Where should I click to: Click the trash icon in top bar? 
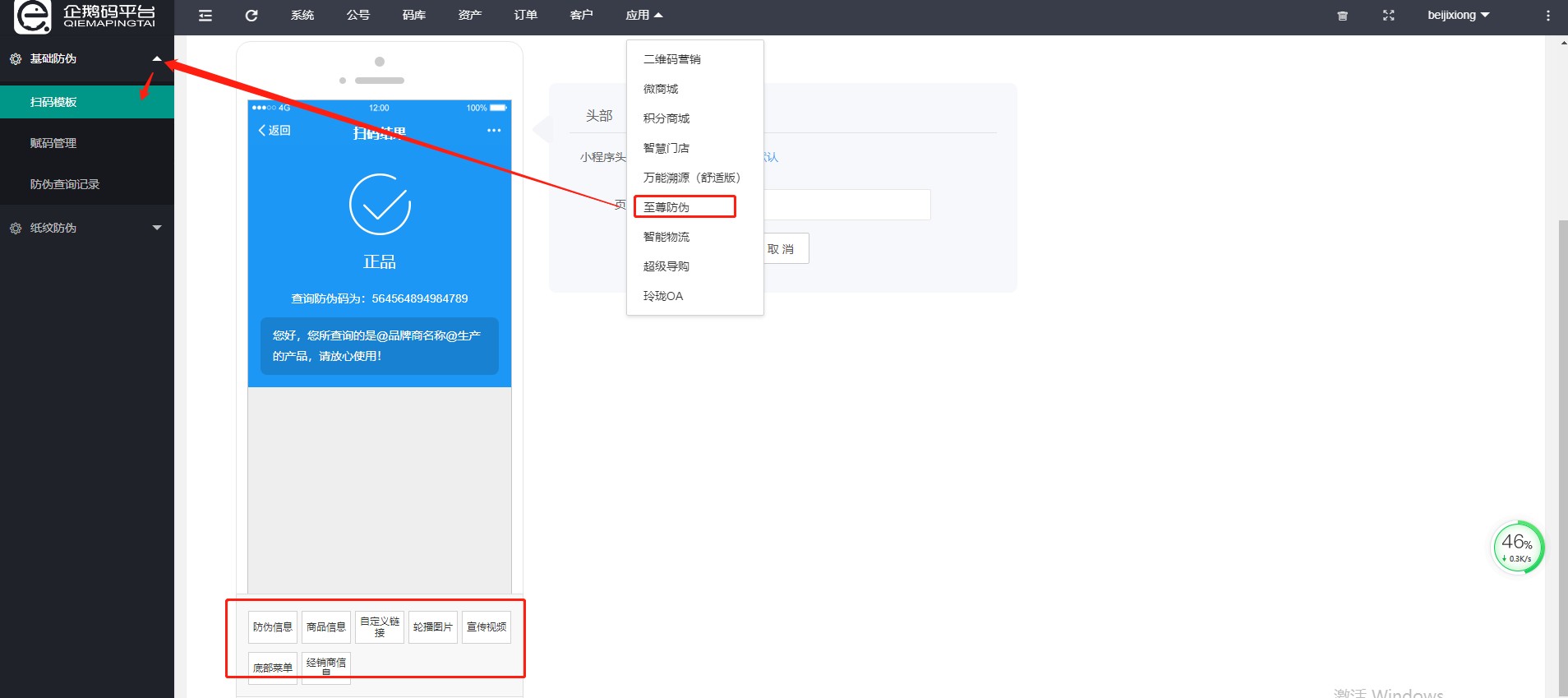pos(1342,16)
